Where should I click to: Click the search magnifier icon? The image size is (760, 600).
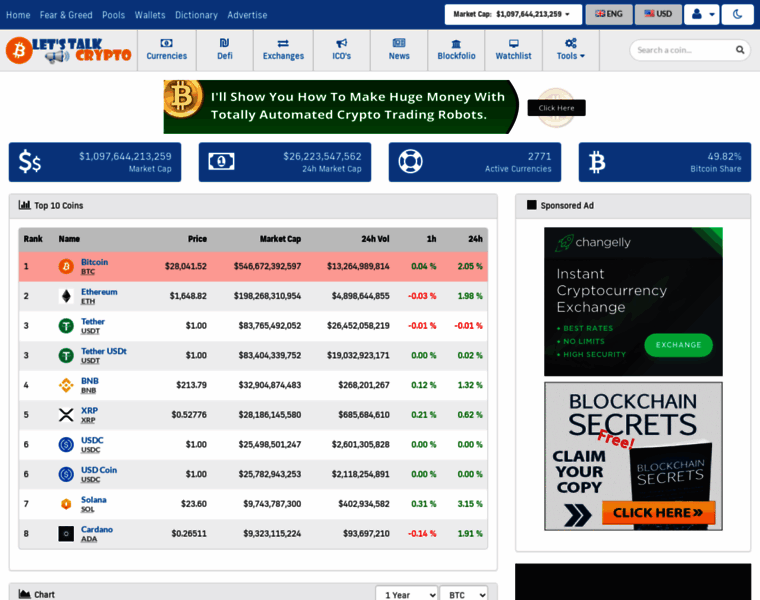click(740, 50)
